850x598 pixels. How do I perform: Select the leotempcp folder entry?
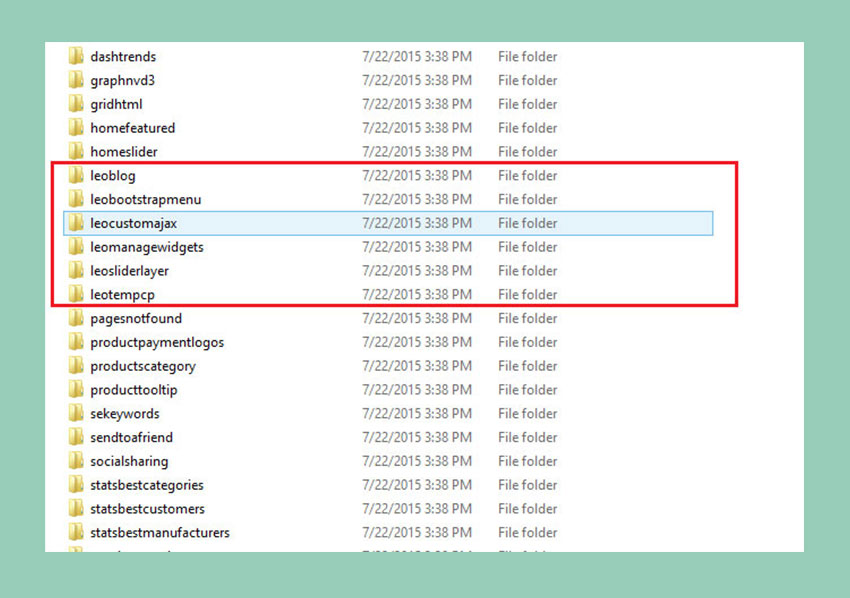pyautogui.click(x=122, y=295)
